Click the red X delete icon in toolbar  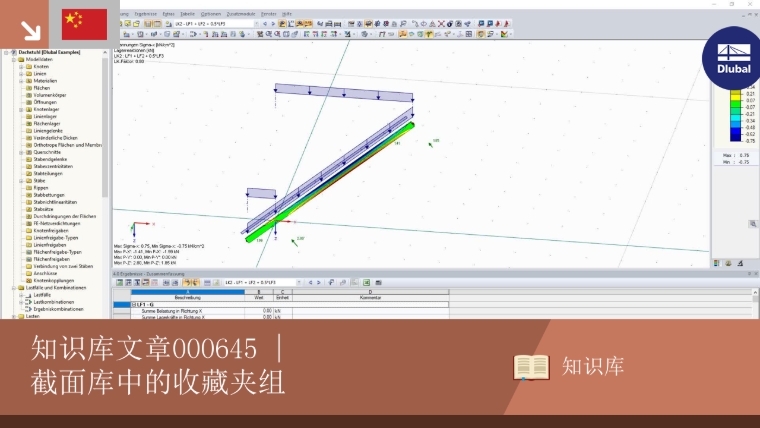click(441, 23)
